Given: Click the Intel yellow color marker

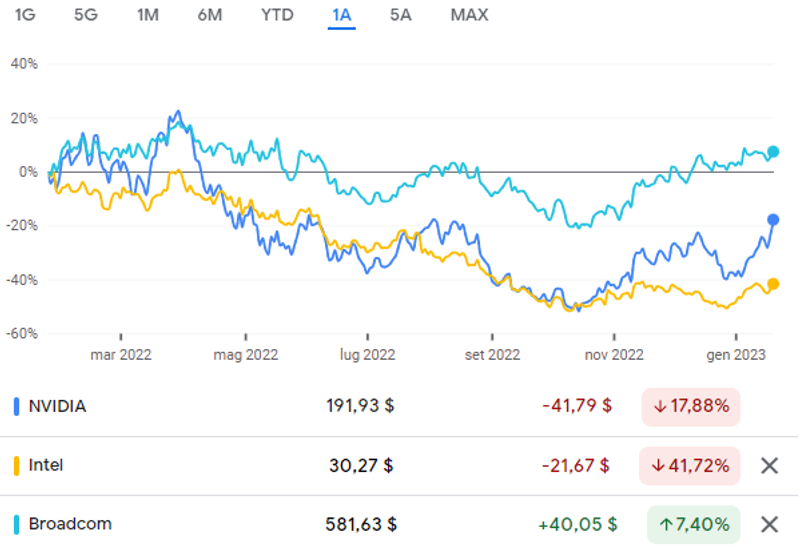Looking at the screenshot, I should pos(16,466).
